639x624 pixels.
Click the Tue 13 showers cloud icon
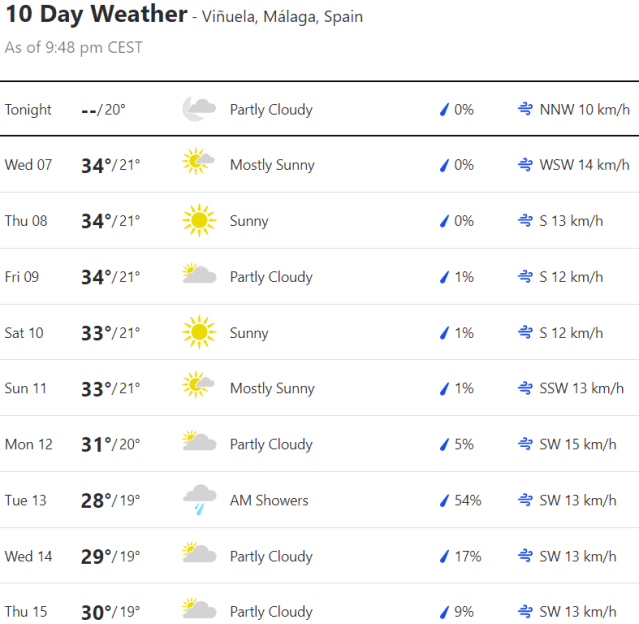pos(198,499)
